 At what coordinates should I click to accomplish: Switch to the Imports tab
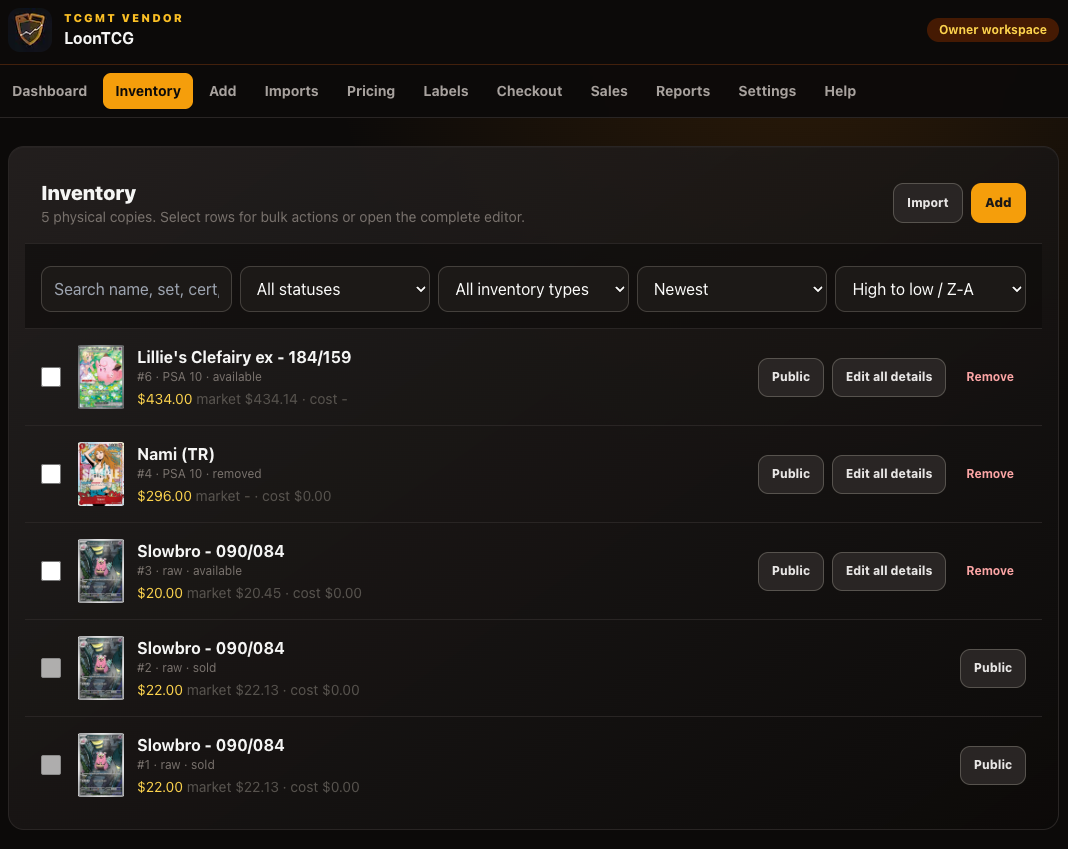pos(292,91)
